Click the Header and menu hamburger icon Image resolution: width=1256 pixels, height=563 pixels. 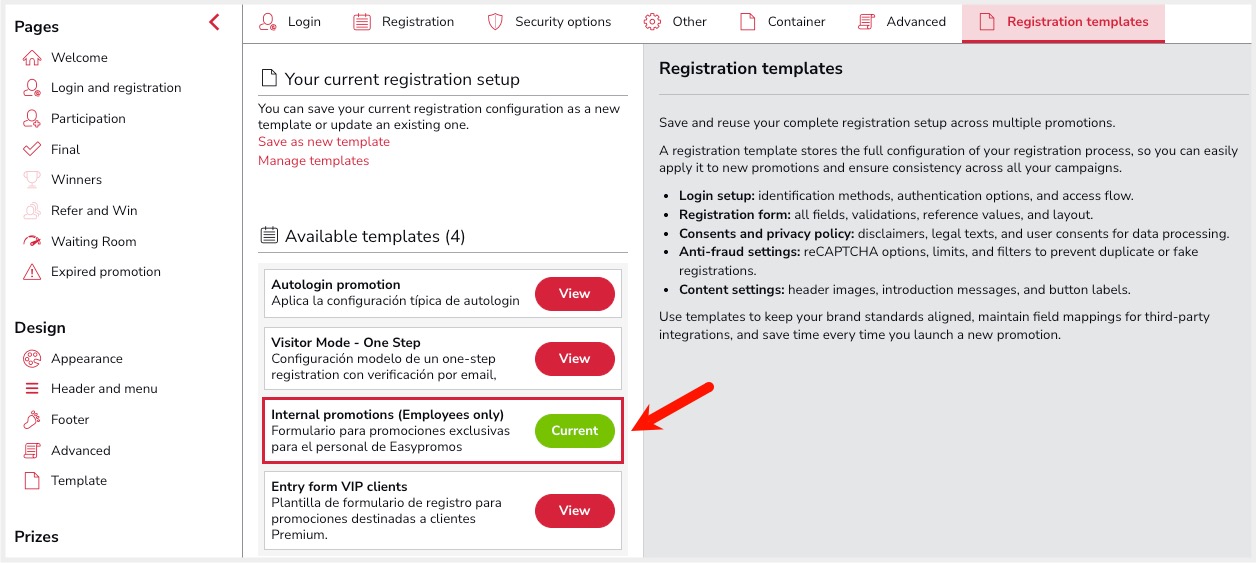pyautogui.click(x=32, y=389)
